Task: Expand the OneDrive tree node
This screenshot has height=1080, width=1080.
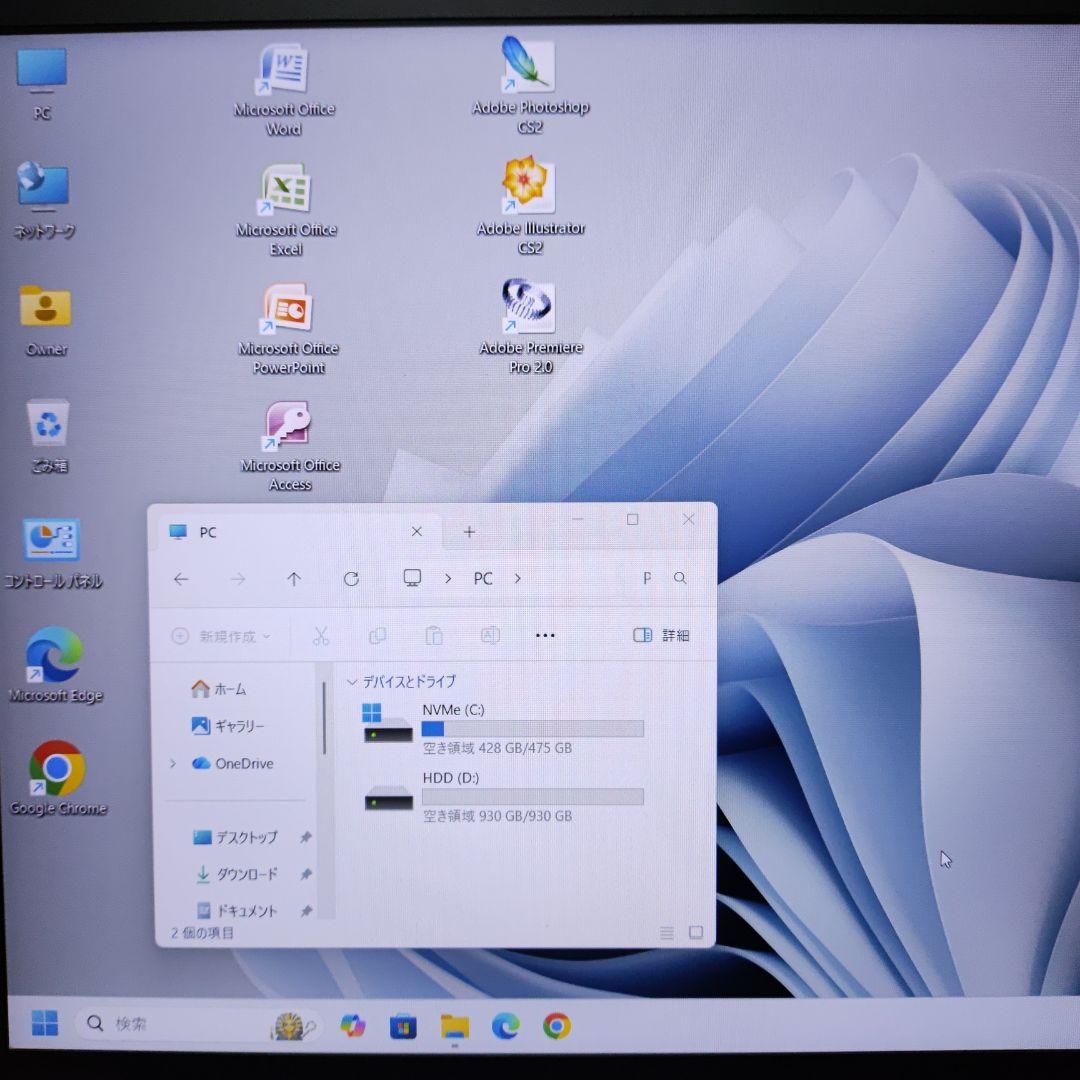Action: 173,764
